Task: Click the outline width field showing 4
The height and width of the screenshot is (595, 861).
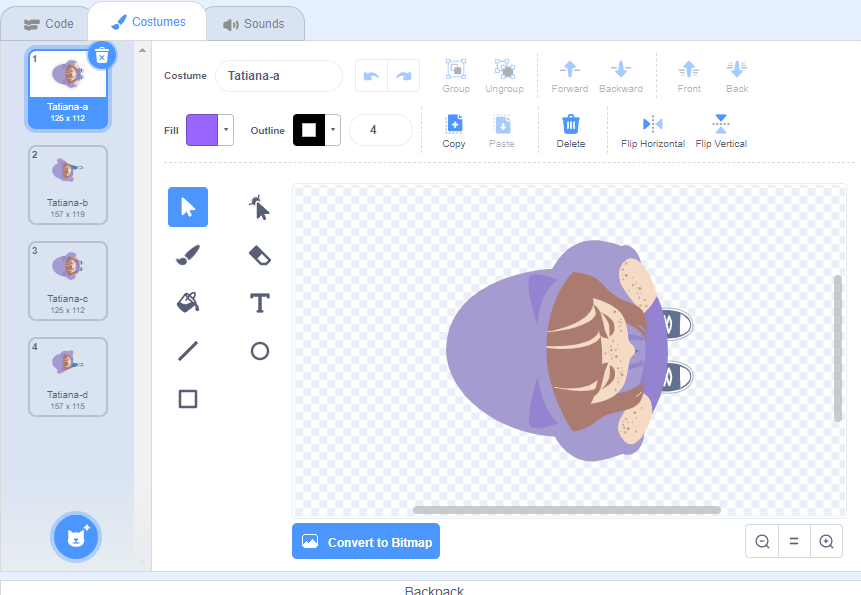Action: point(381,130)
